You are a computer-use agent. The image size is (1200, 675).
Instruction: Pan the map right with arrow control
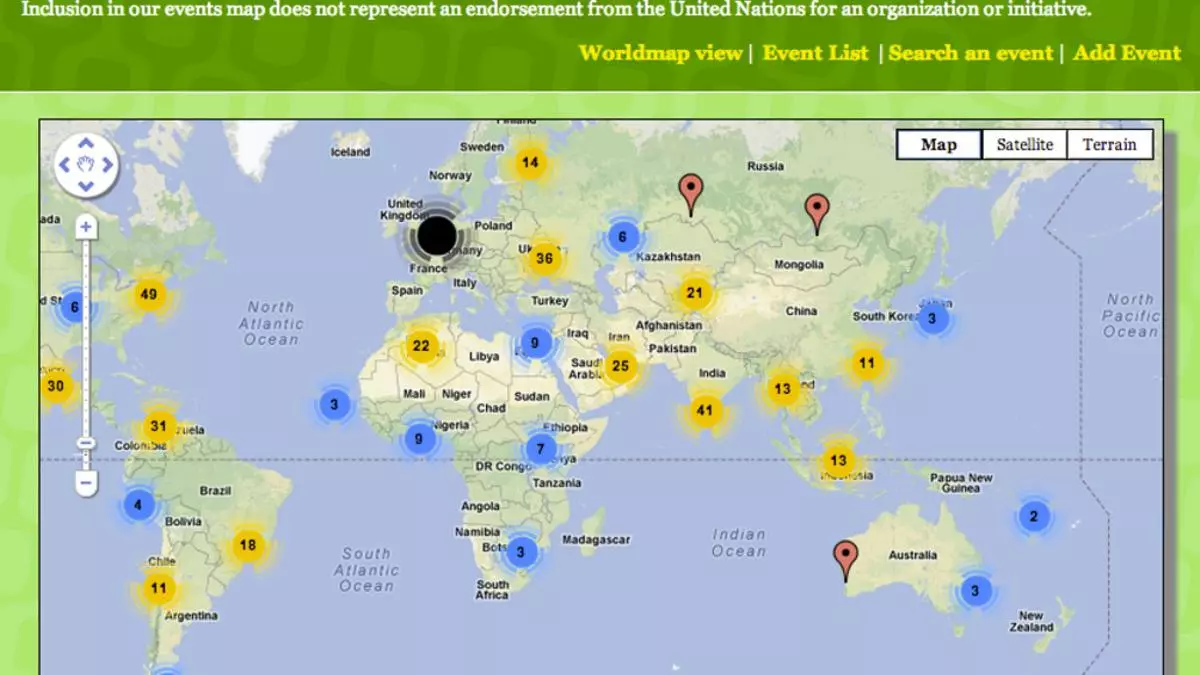pos(107,165)
